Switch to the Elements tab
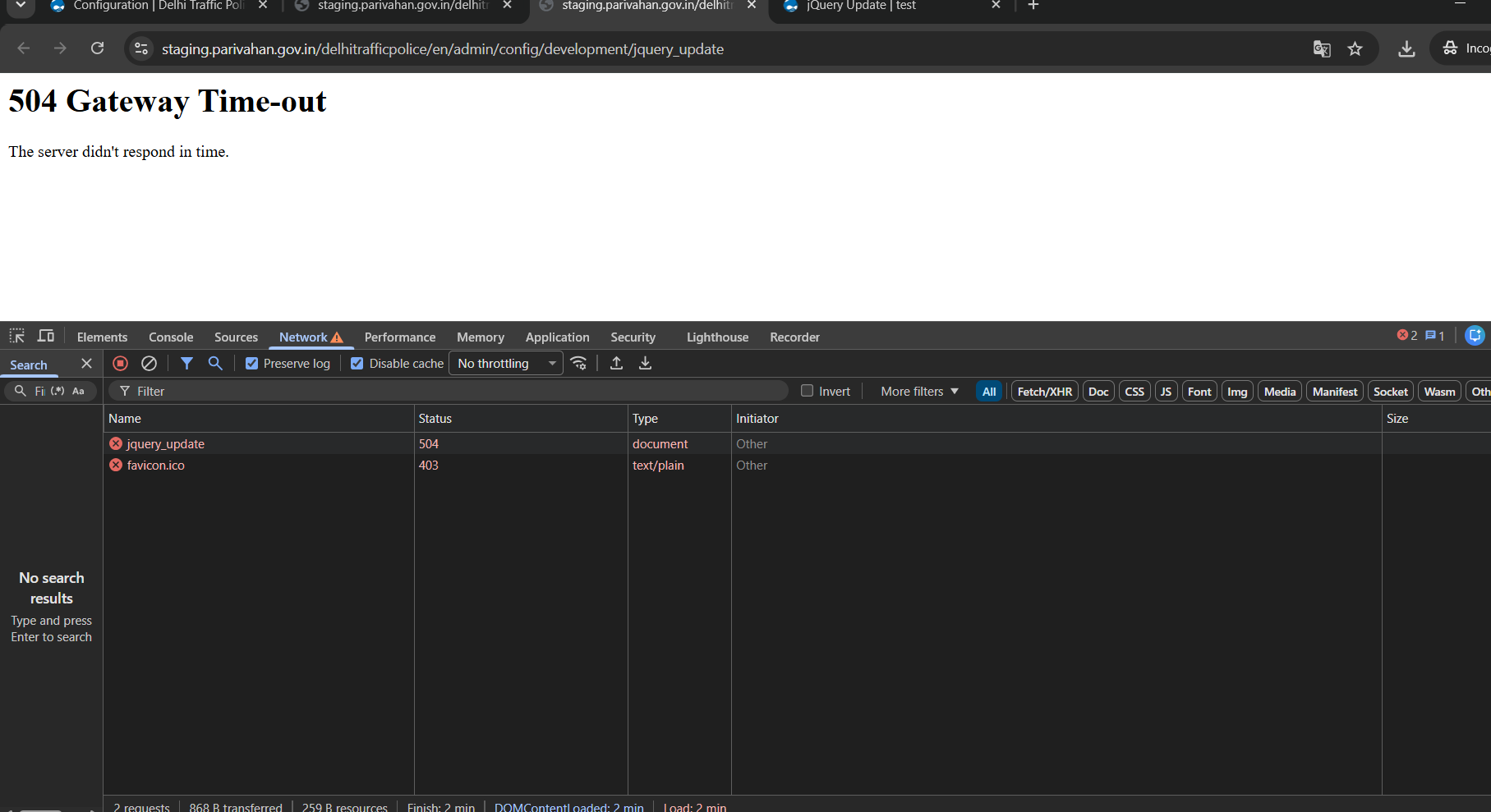The width and height of the screenshot is (1491, 812). point(103,337)
